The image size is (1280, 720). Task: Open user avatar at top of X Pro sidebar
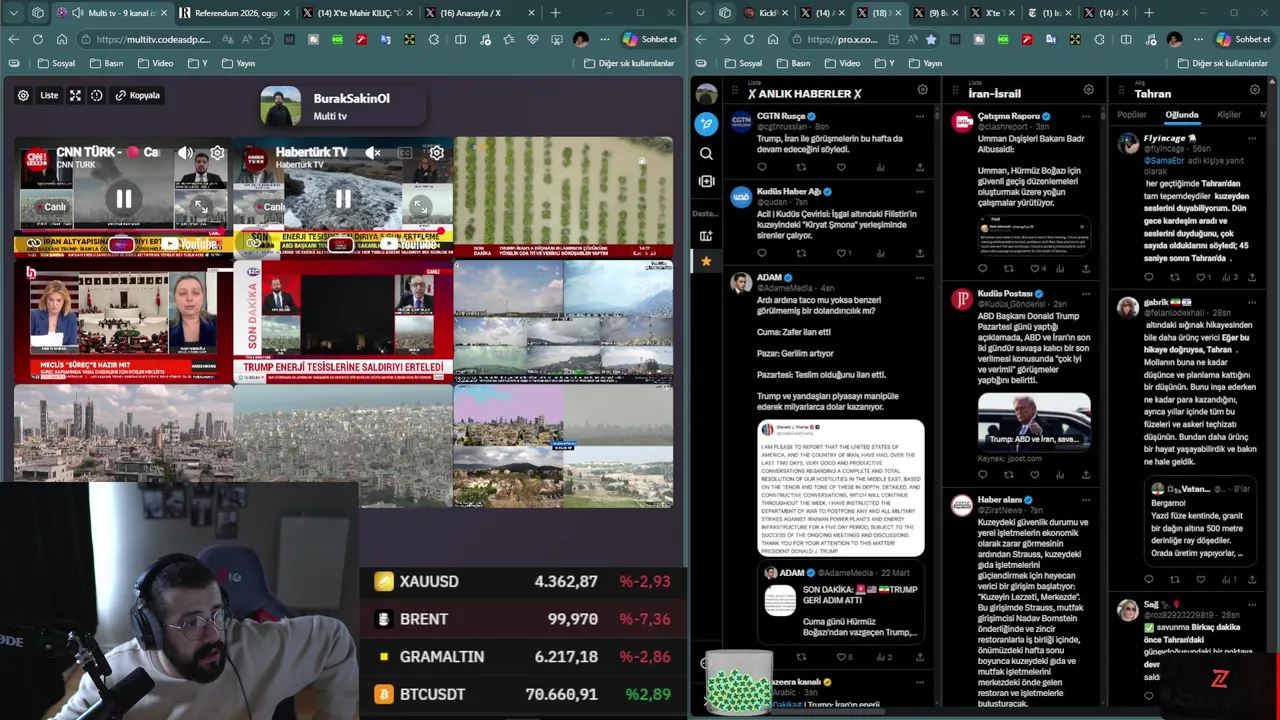point(706,94)
